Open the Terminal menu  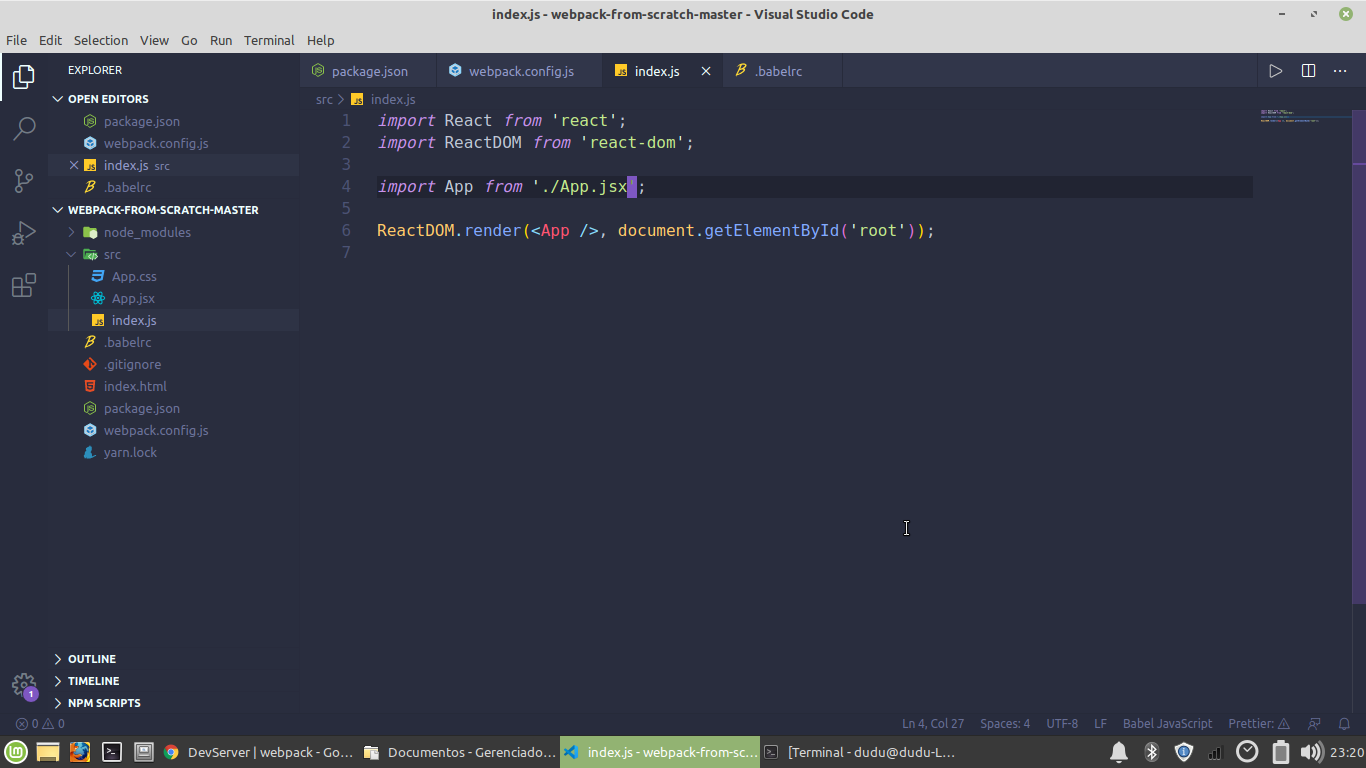(269, 40)
